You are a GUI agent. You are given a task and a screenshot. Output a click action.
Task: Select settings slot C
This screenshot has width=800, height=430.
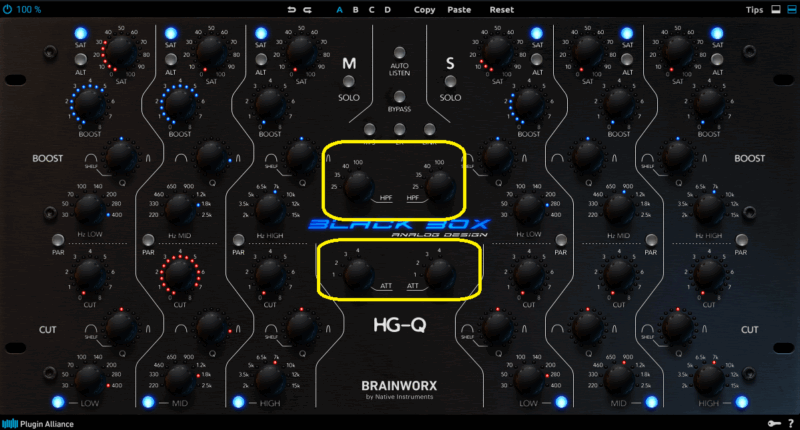(x=371, y=10)
